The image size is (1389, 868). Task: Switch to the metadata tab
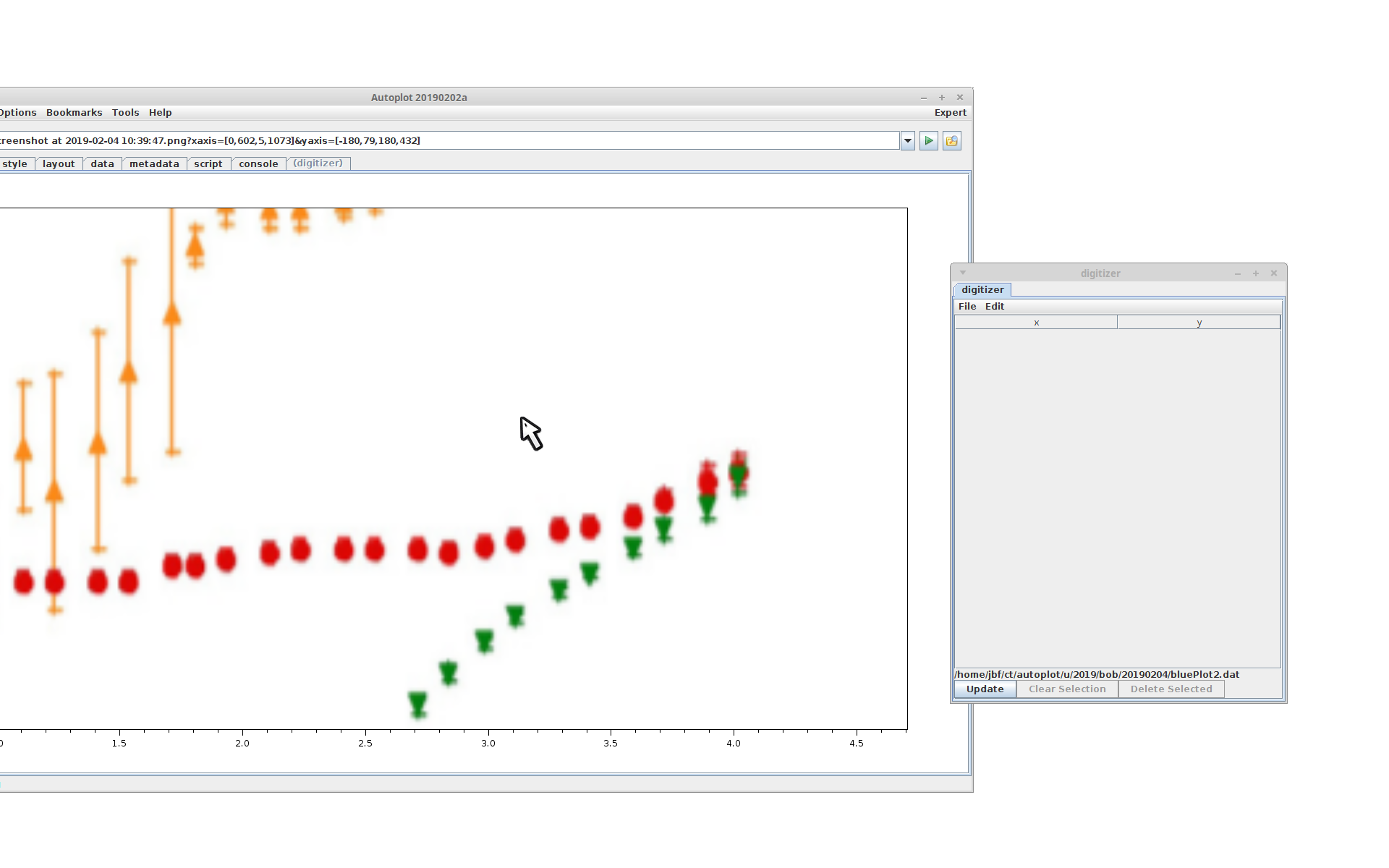154,164
